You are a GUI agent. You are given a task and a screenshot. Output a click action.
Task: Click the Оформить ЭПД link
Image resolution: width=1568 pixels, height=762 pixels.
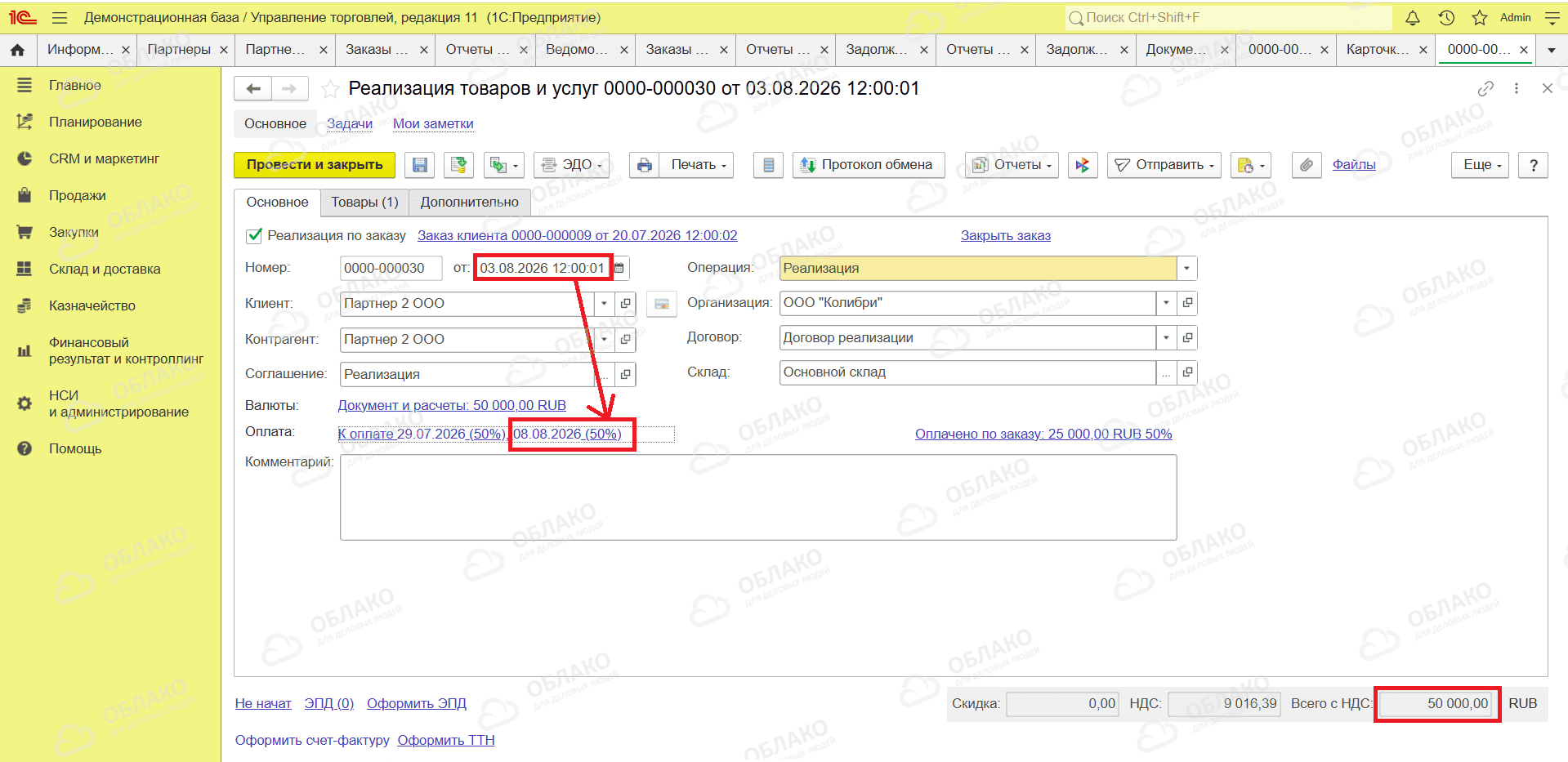point(417,703)
